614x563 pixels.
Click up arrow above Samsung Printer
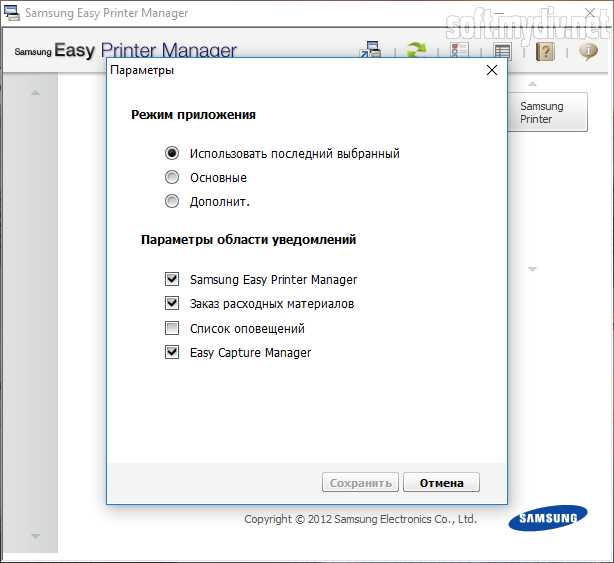point(532,83)
